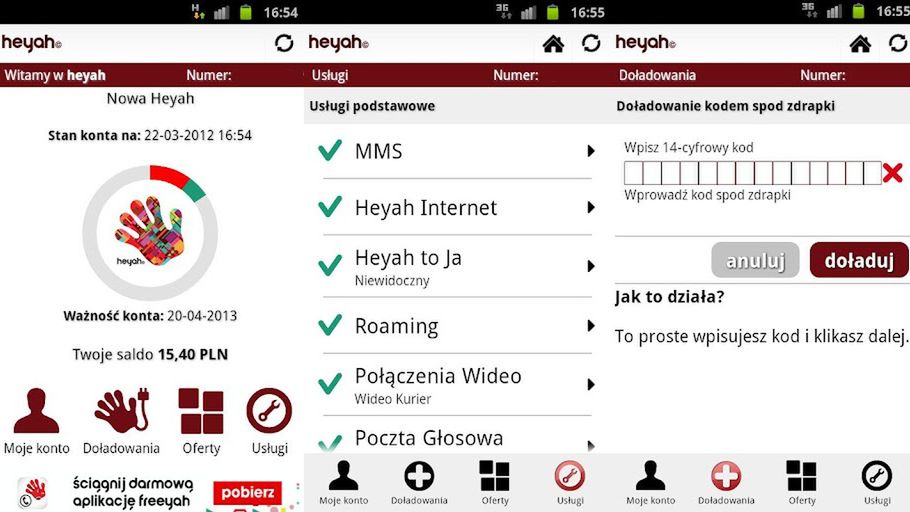Tap heyah logo on the welcome screen header
Viewport: 910px width, 512px height.
pyautogui.click(x=31, y=42)
